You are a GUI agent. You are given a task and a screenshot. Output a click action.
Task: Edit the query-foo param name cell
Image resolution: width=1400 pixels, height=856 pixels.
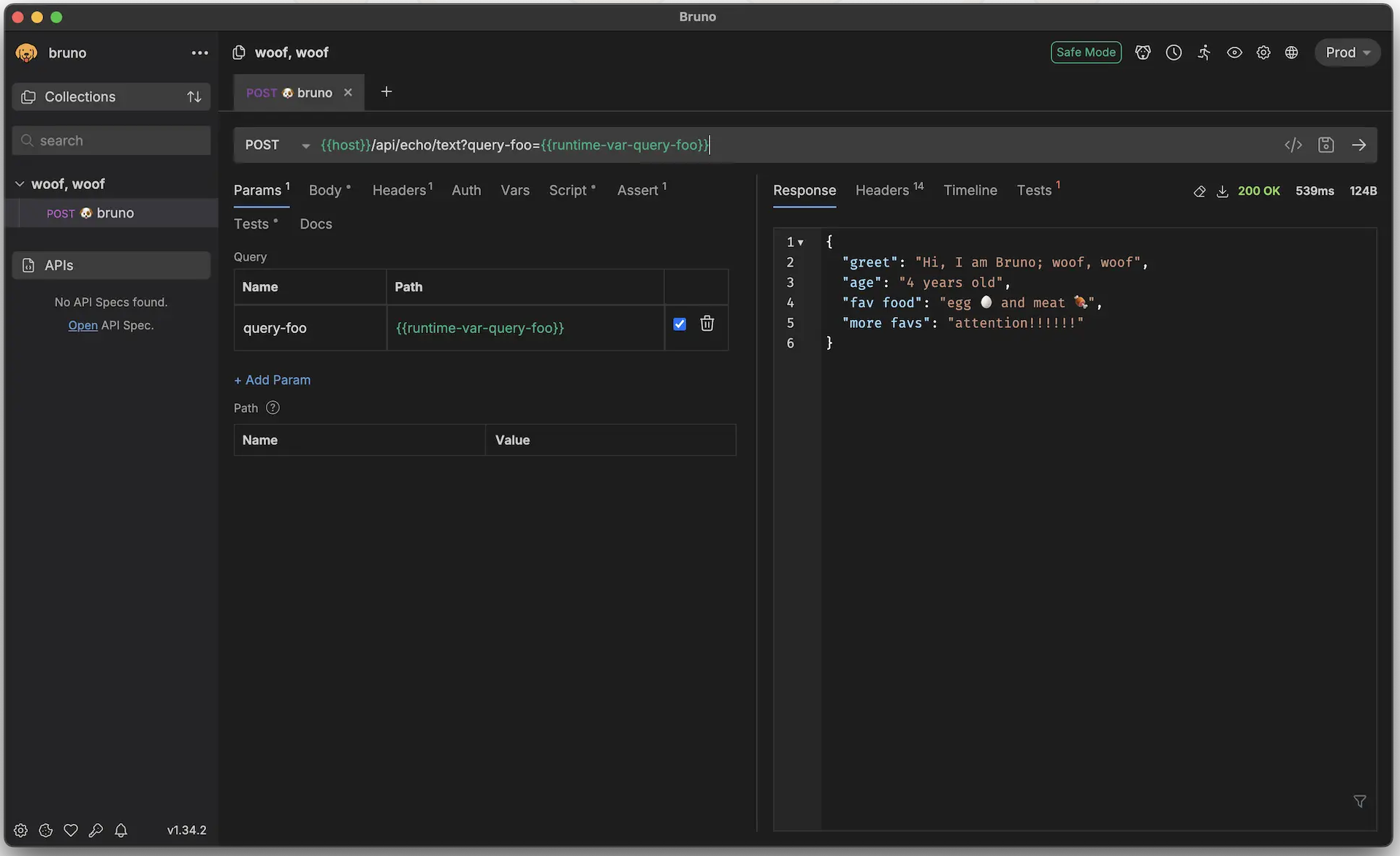310,328
